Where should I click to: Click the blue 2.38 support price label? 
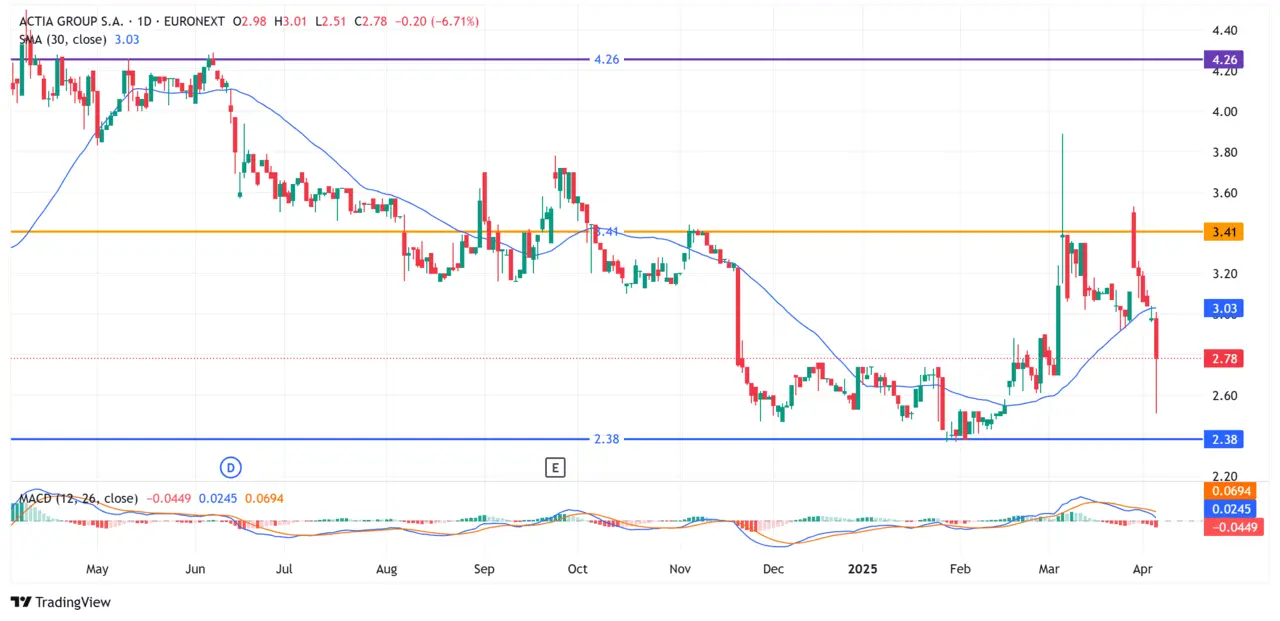1225,439
